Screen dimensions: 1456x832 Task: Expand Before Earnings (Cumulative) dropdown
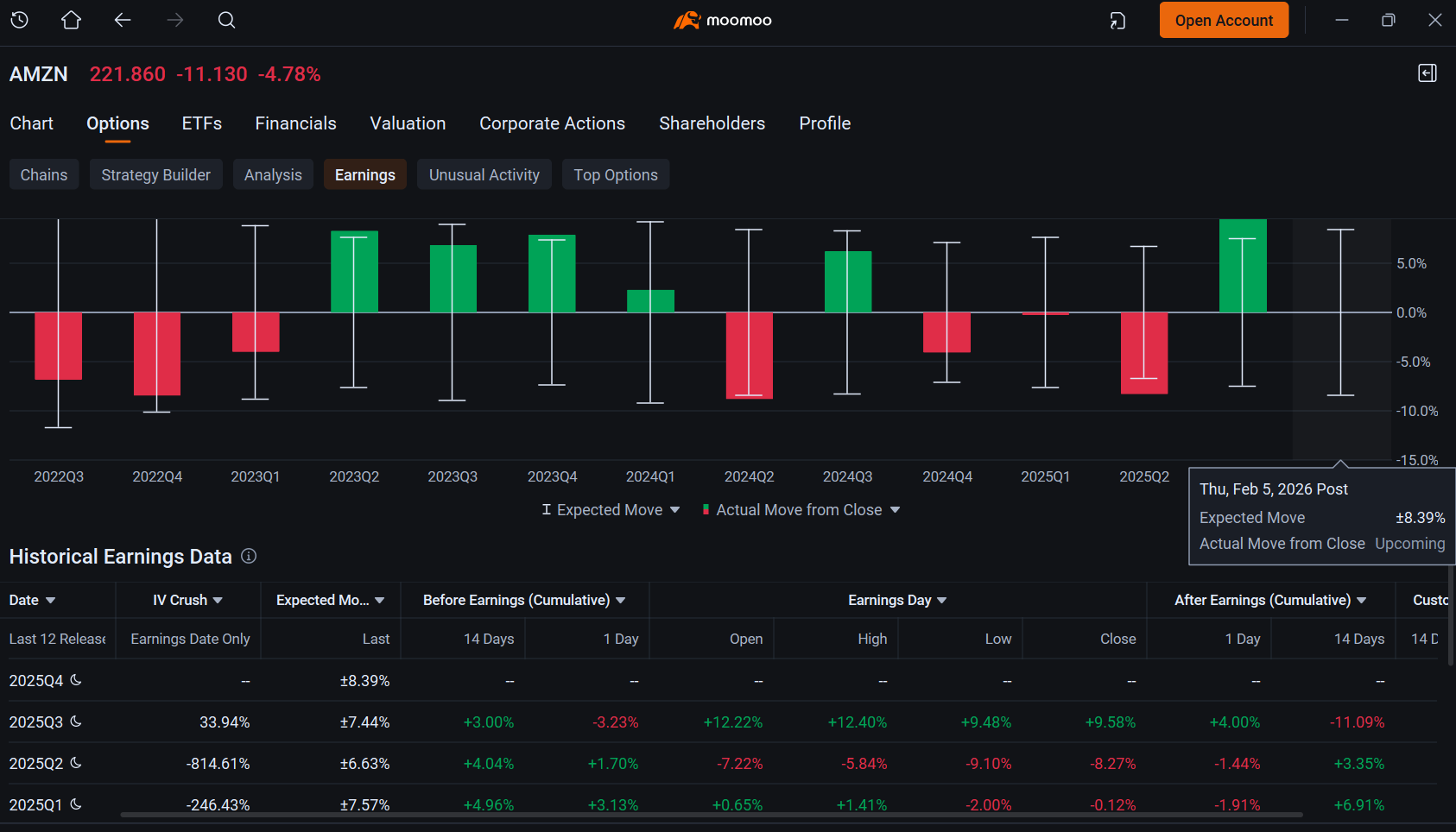tap(620, 600)
